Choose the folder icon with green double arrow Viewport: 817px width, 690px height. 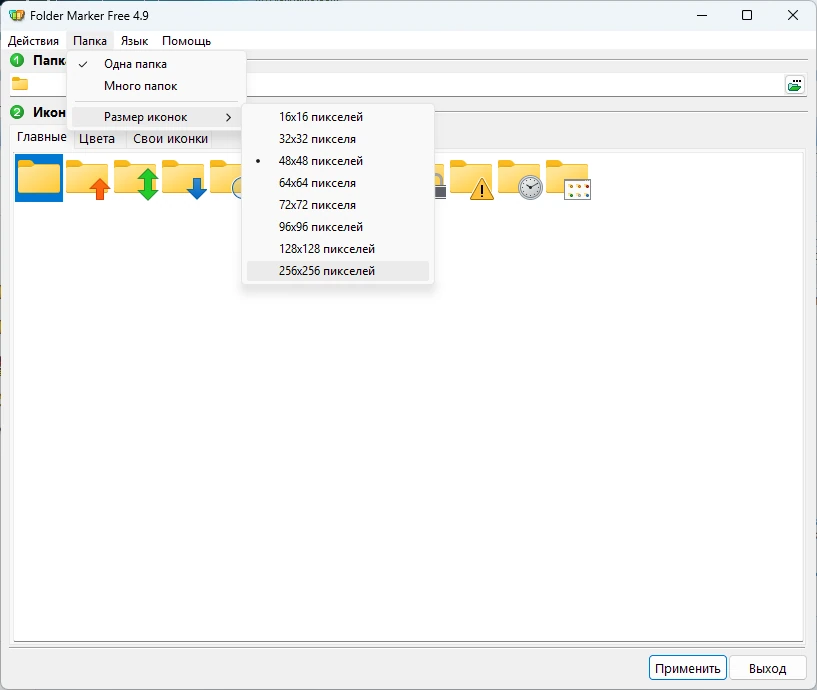click(x=136, y=179)
